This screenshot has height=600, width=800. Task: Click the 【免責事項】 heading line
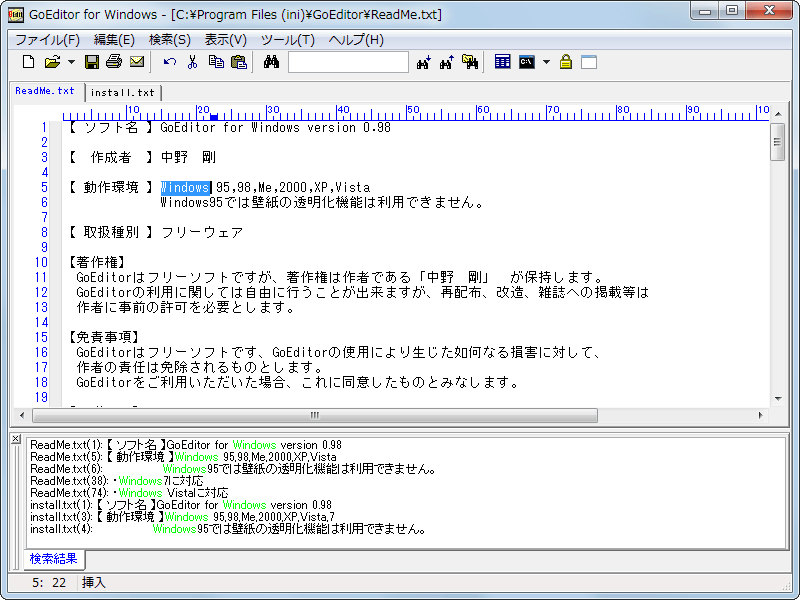click(x=104, y=337)
